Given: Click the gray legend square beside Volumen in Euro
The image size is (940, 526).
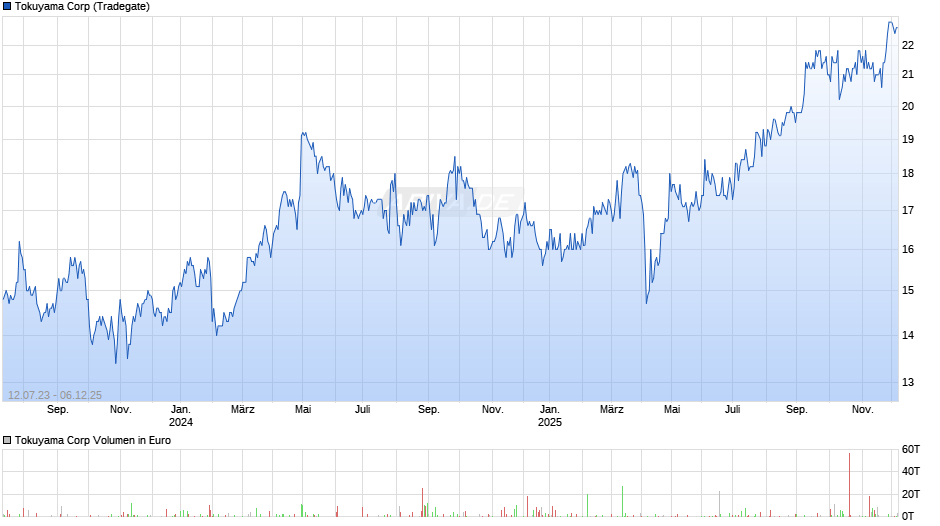Looking at the screenshot, I should 7,440.
